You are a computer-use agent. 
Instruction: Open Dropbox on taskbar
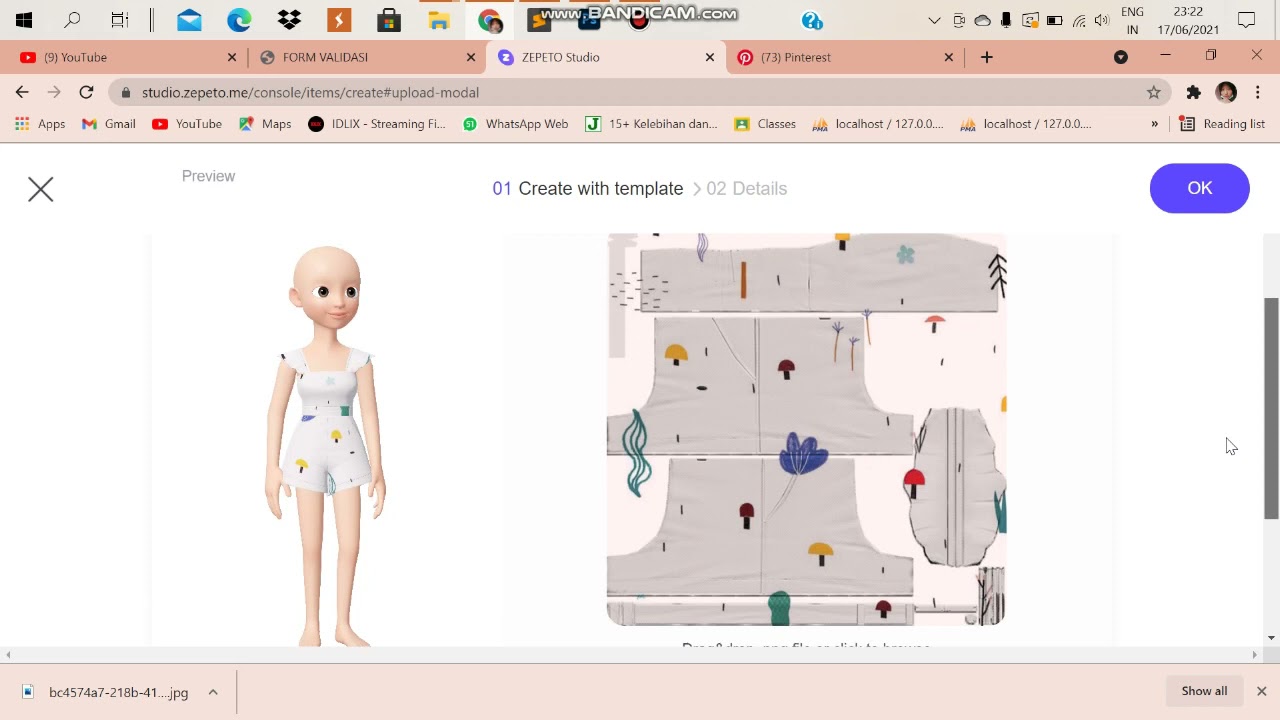(289, 20)
